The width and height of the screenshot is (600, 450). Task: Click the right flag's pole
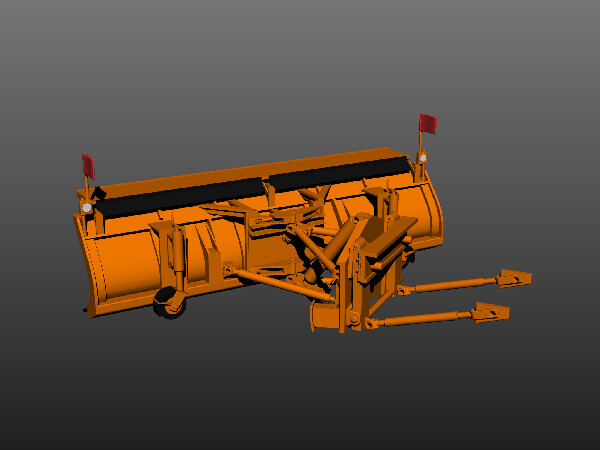click(420, 143)
